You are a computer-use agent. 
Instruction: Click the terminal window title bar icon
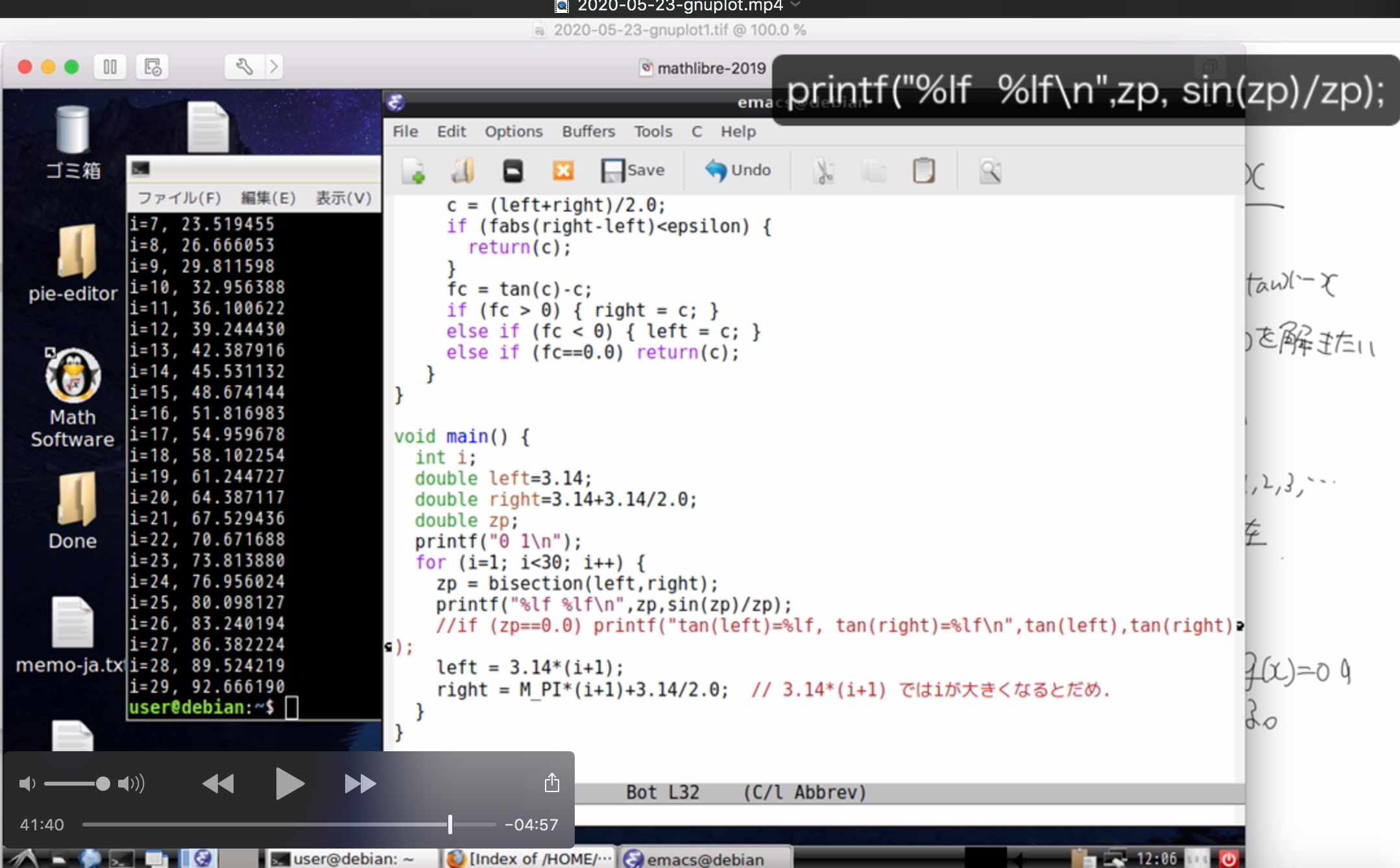click(141, 169)
